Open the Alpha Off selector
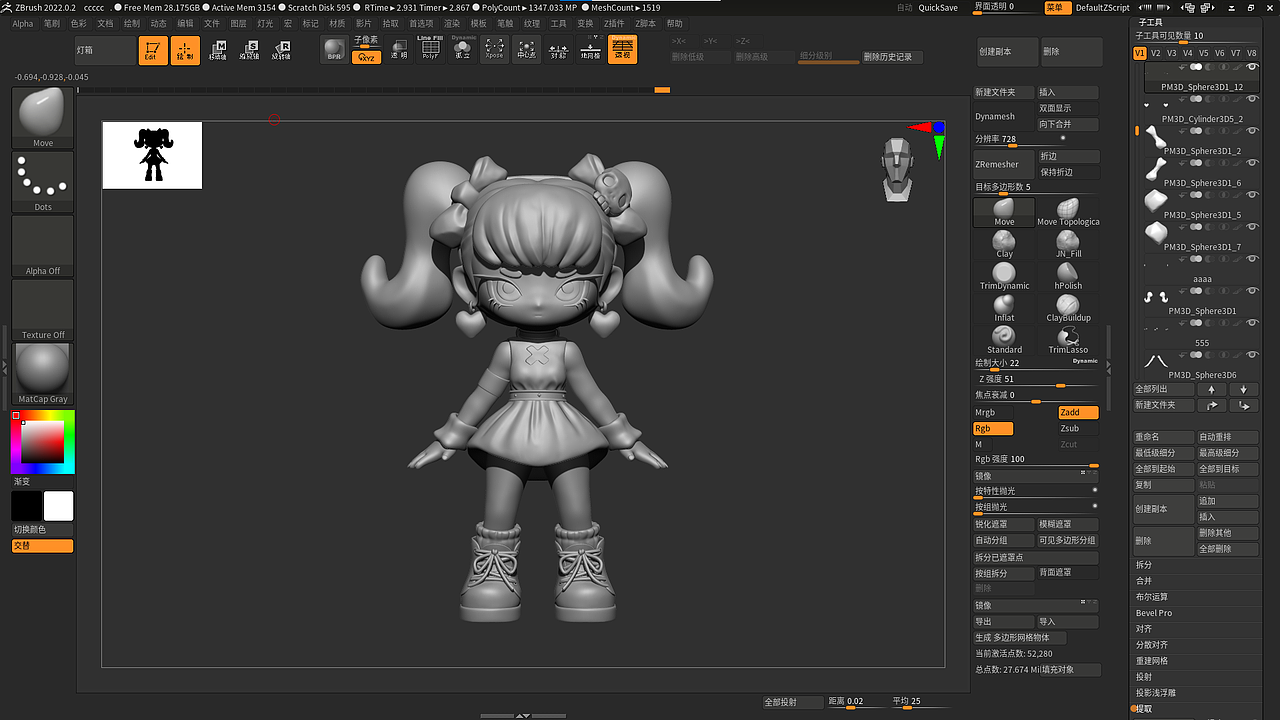 (43, 246)
